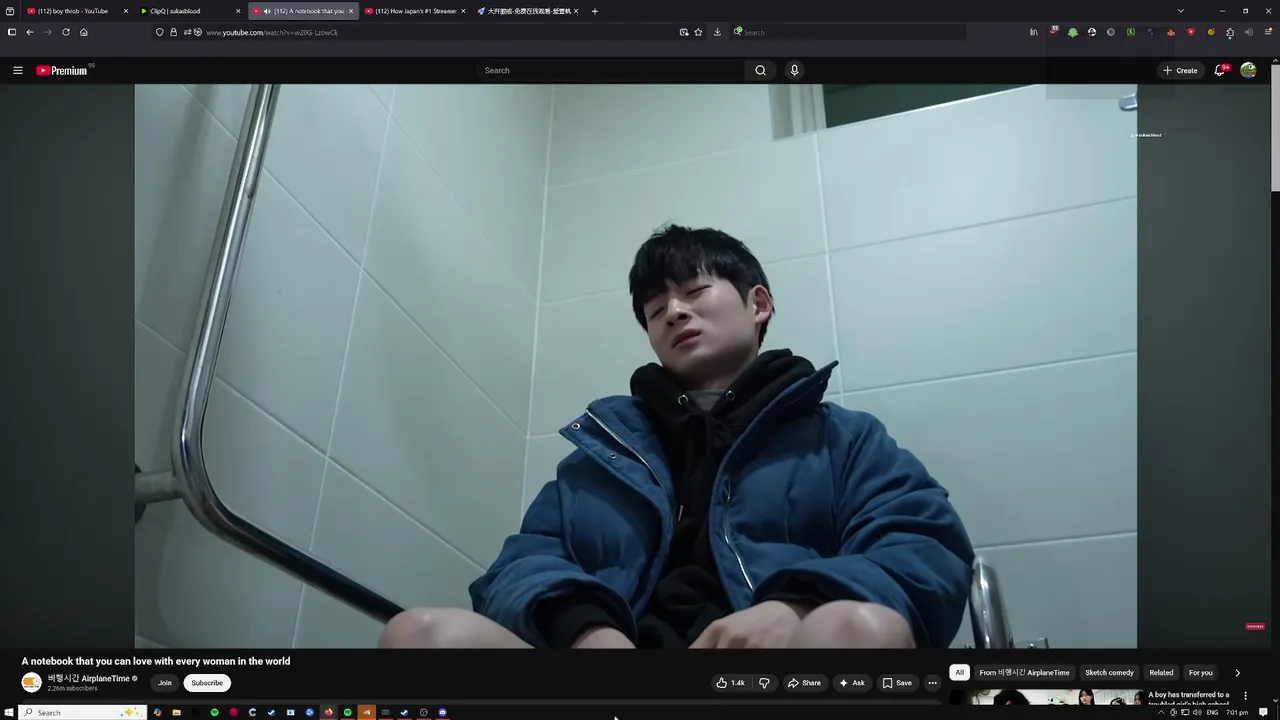Screen dimensions: 1280x720
Task: Open 'A boy has transferred' video title
Action: click(1189, 698)
